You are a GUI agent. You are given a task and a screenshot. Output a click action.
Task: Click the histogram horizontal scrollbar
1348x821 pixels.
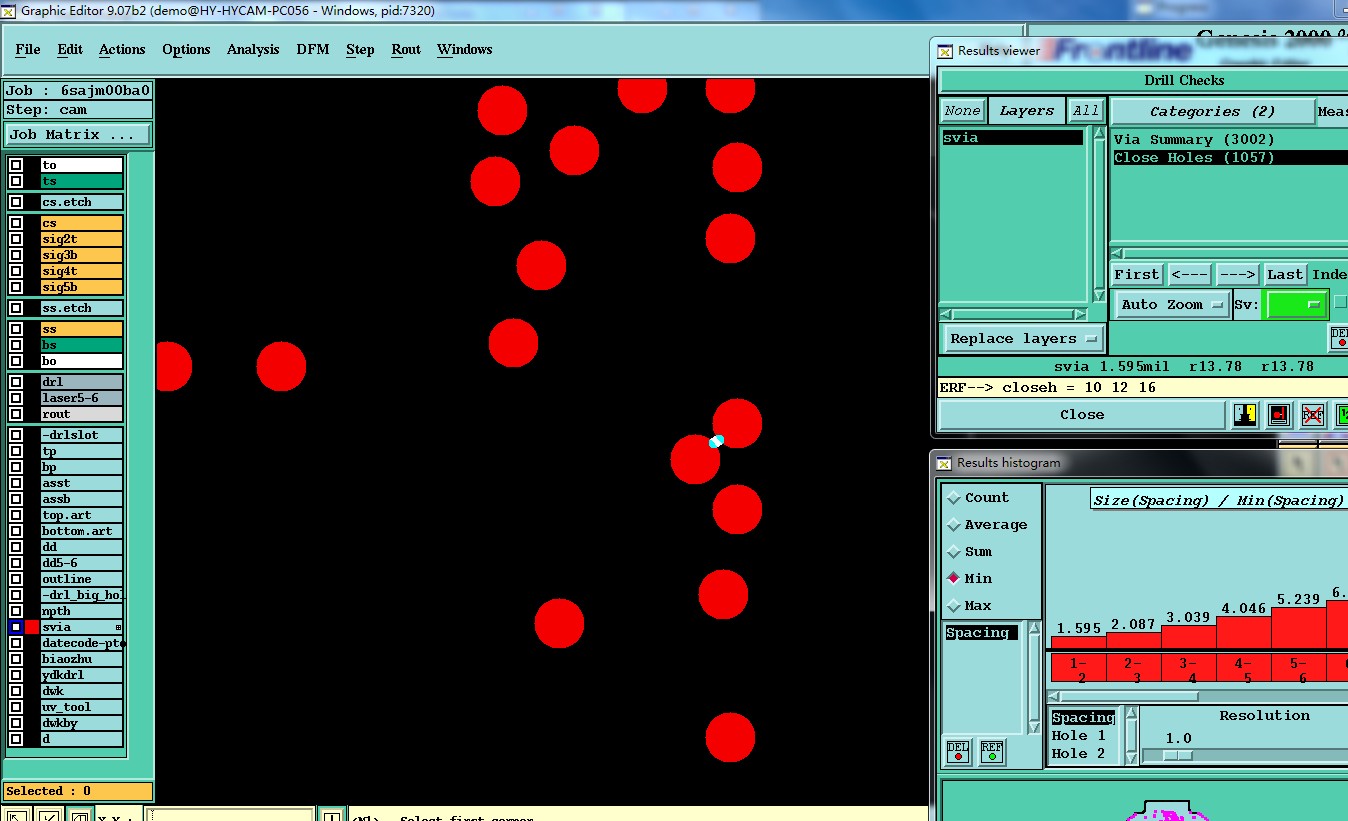1197,696
